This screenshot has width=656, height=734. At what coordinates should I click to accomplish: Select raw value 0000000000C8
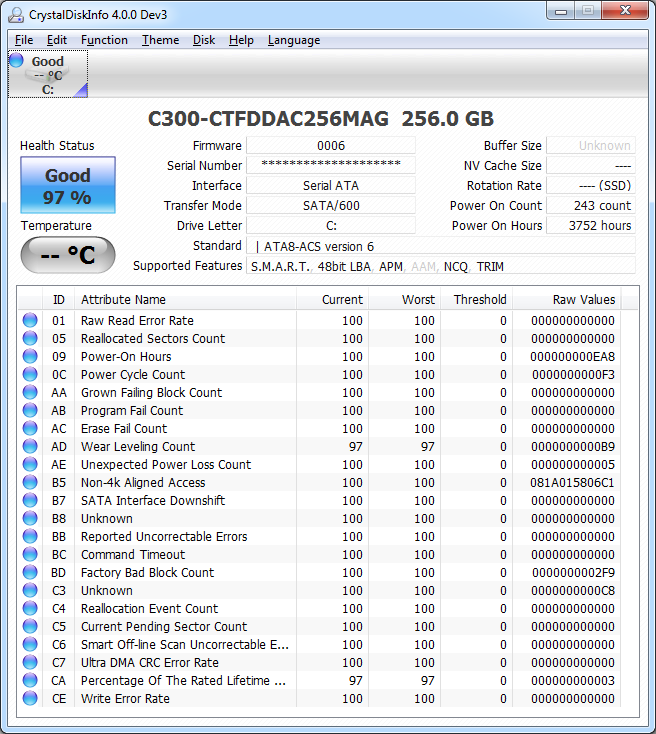[x=573, y=591]
